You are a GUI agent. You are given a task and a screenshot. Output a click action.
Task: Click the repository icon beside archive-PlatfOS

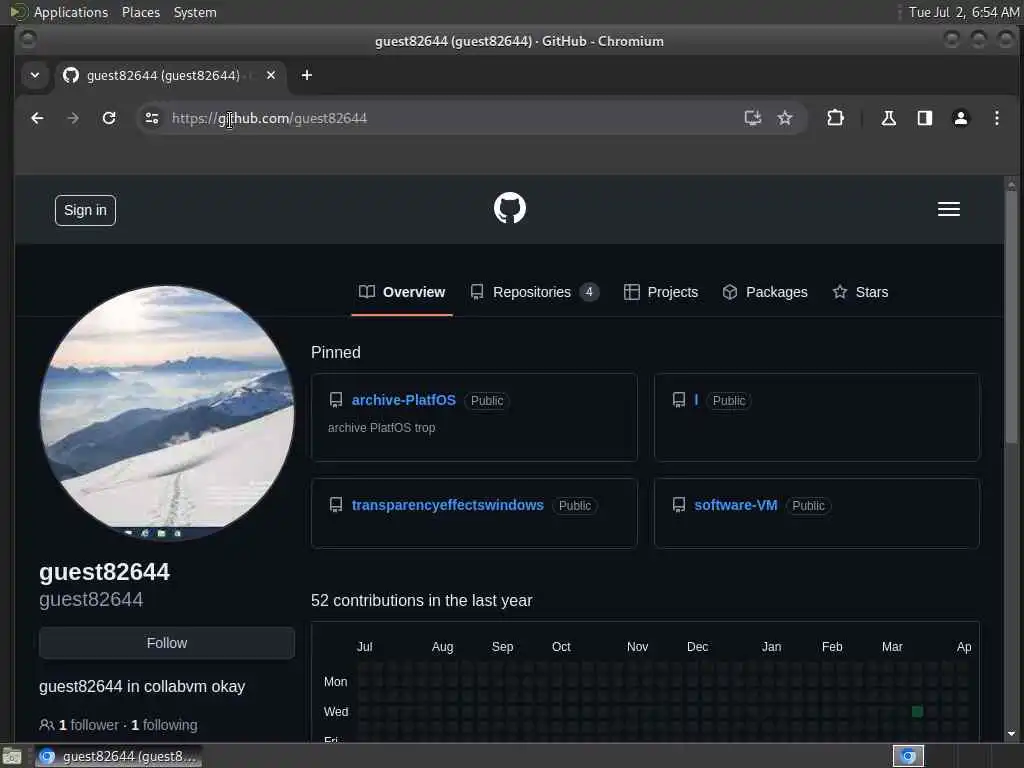(x=336, y=400)
